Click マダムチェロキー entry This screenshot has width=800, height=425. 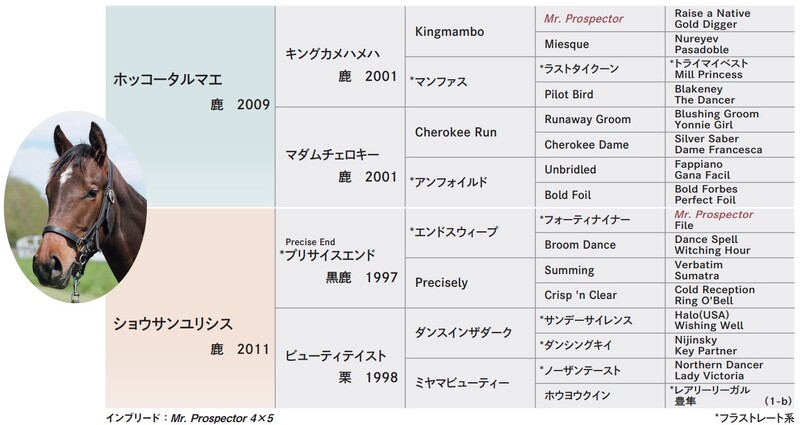click(340, 157)
